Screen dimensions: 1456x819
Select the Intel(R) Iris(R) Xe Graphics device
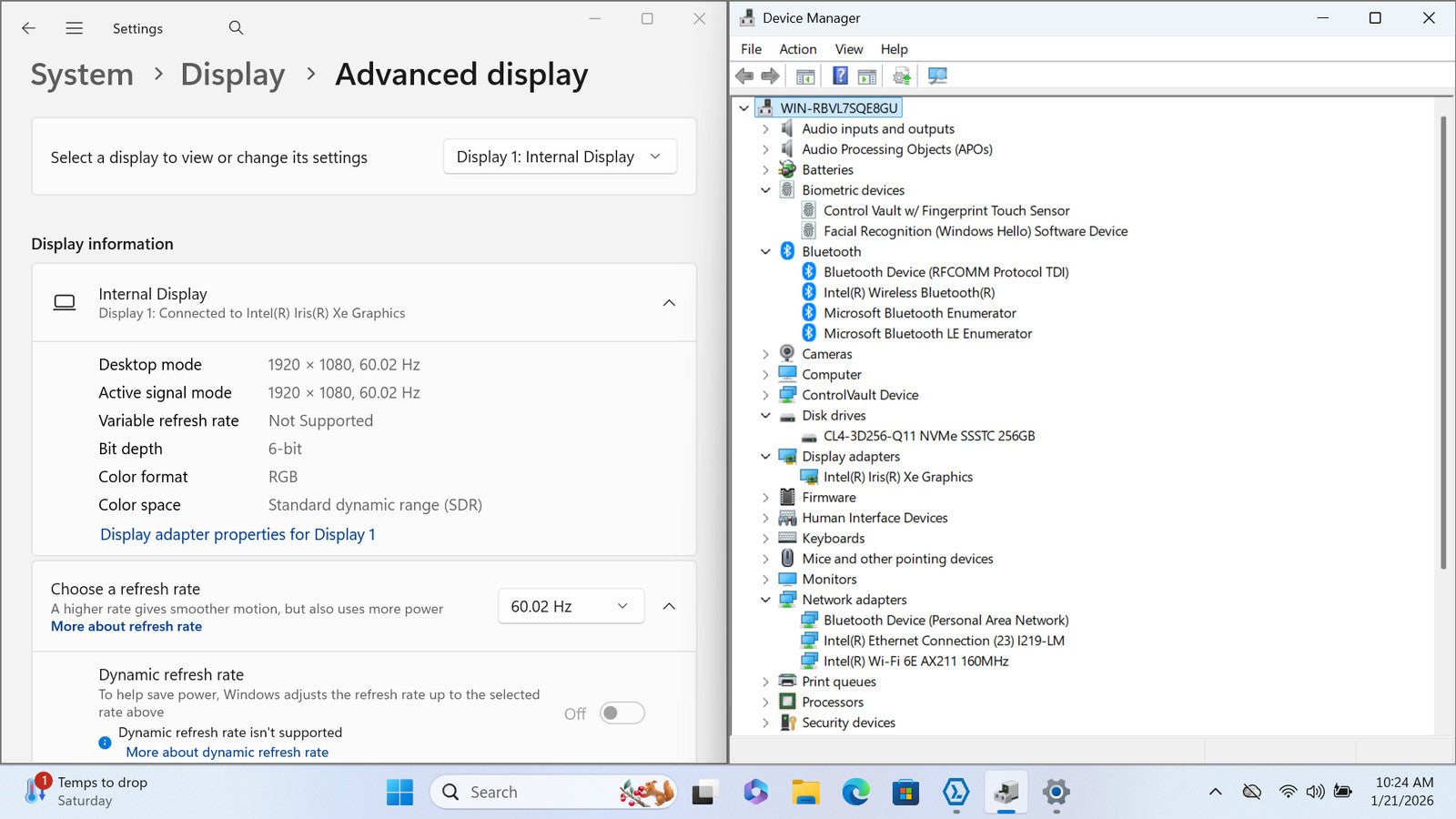pos(897,477)
